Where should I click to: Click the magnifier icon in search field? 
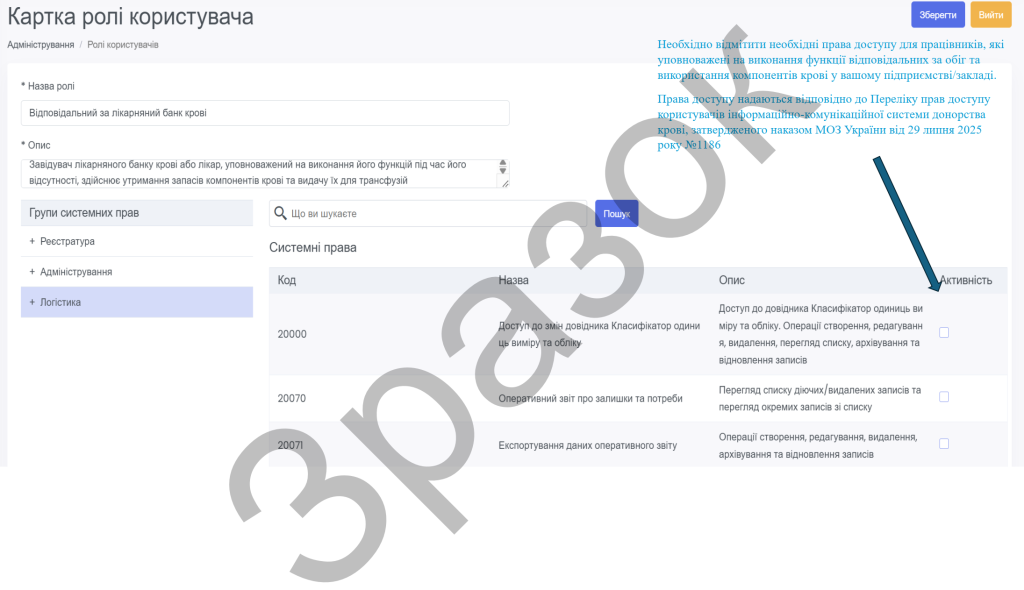coord(280,214)
